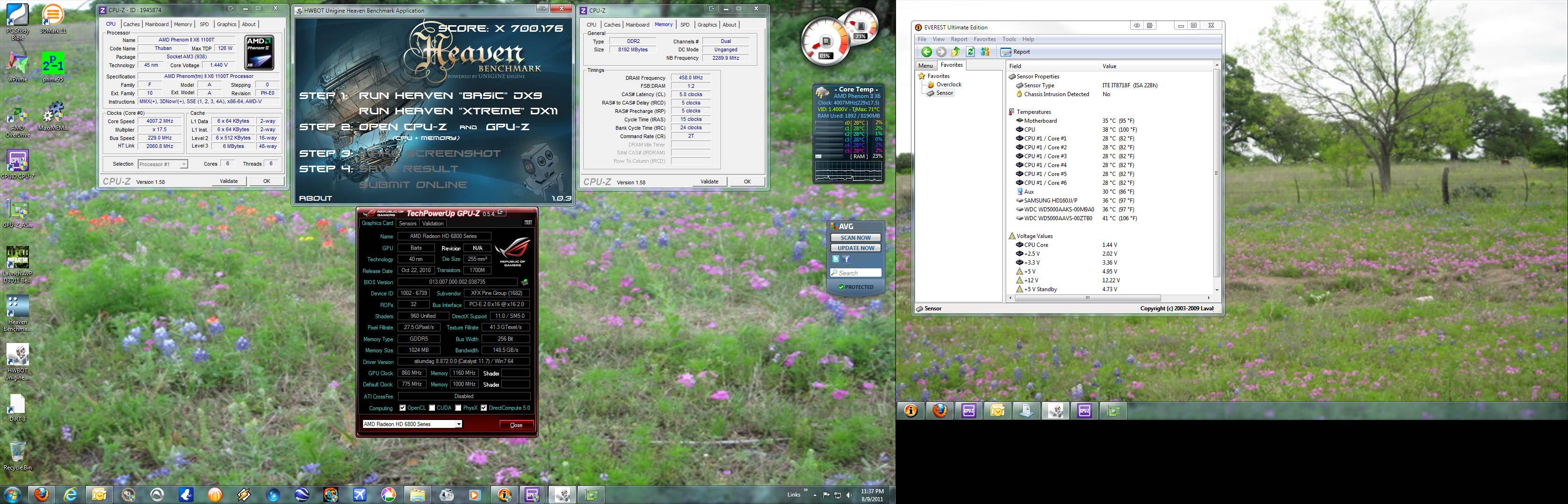Open Internet Explorer from the taskbar

pyautogui.click(x=70, y=494)
